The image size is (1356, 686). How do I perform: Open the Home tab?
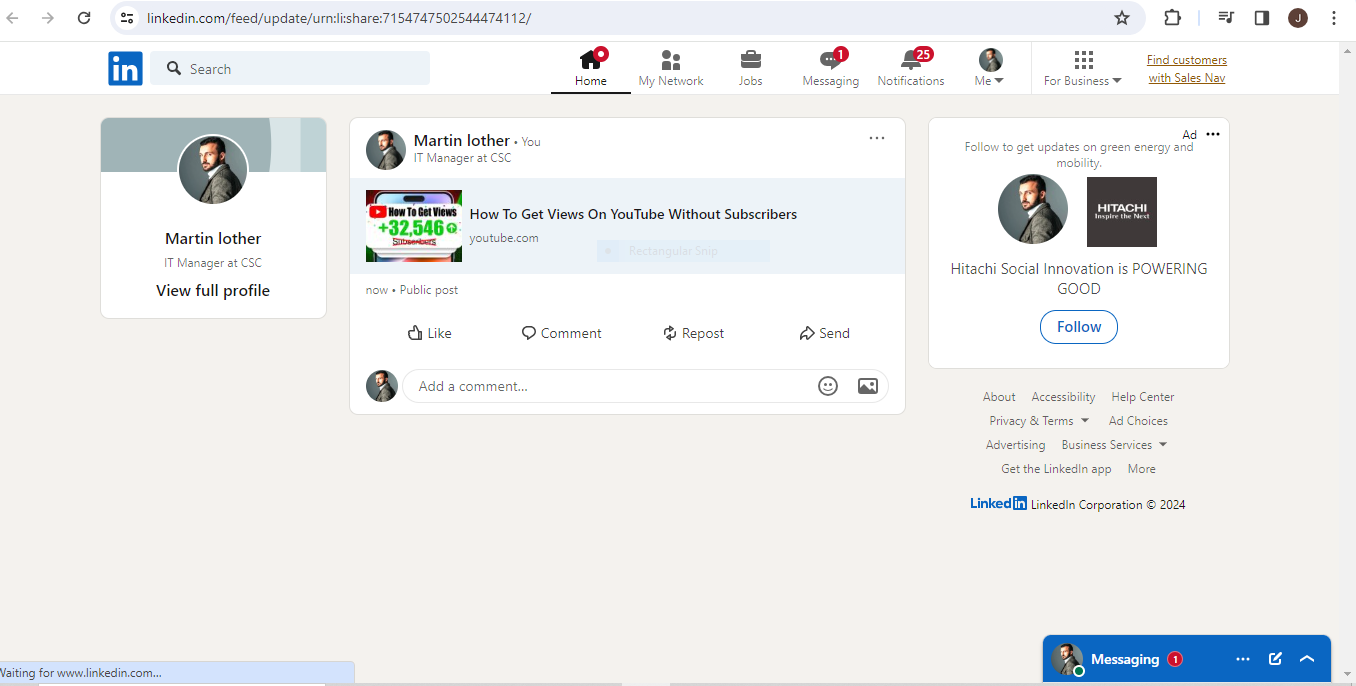591,69
